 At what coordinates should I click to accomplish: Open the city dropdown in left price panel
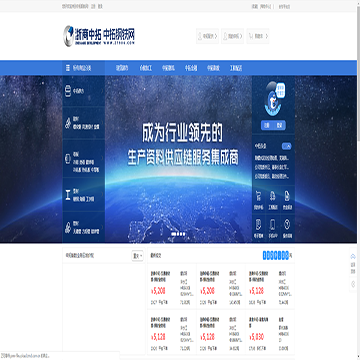[138, 256]
